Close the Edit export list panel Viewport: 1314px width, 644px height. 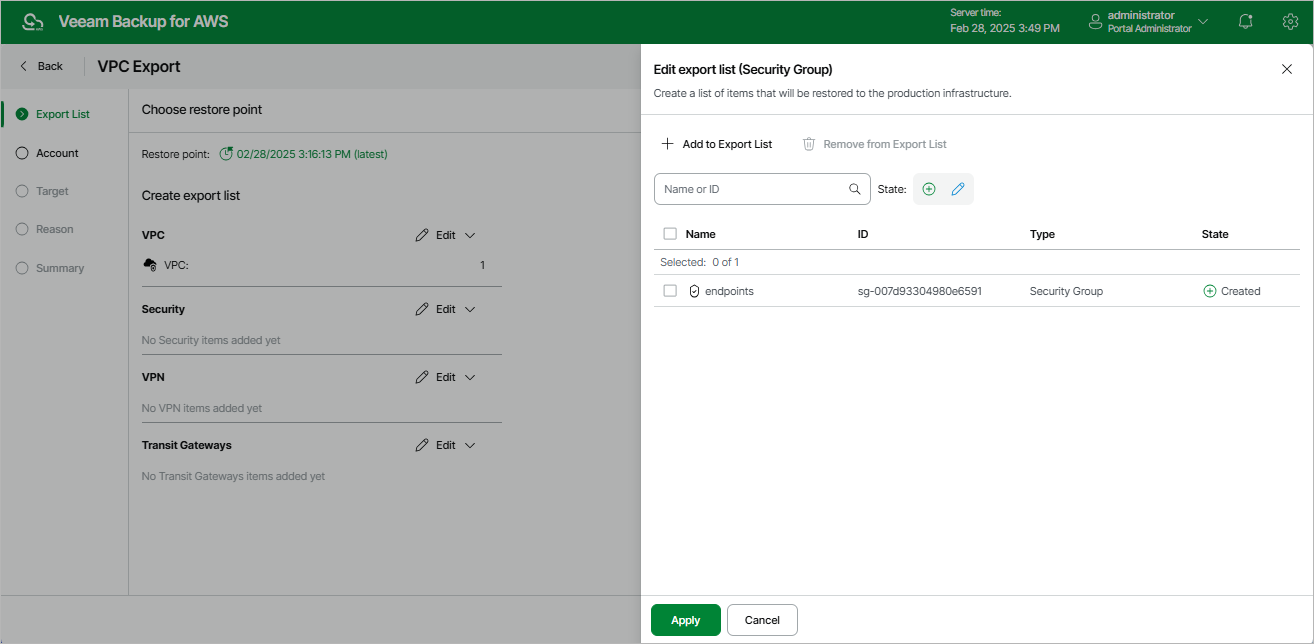[x=1287, y=69]
